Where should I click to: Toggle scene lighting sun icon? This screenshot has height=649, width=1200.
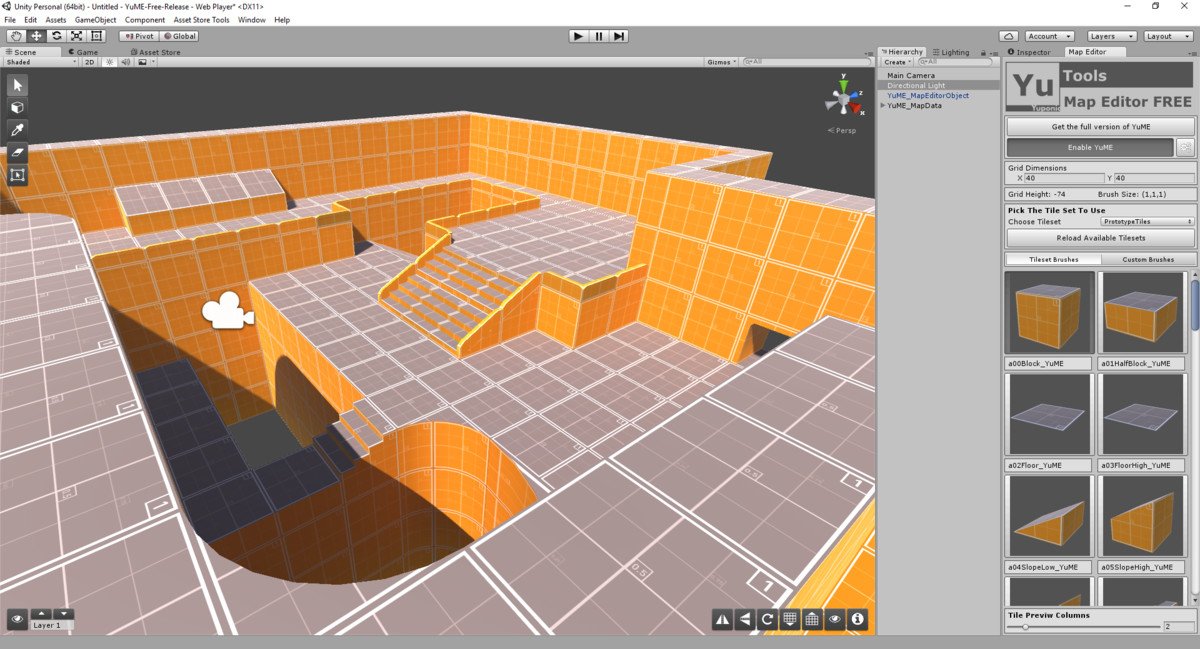(x=109, y=62)
